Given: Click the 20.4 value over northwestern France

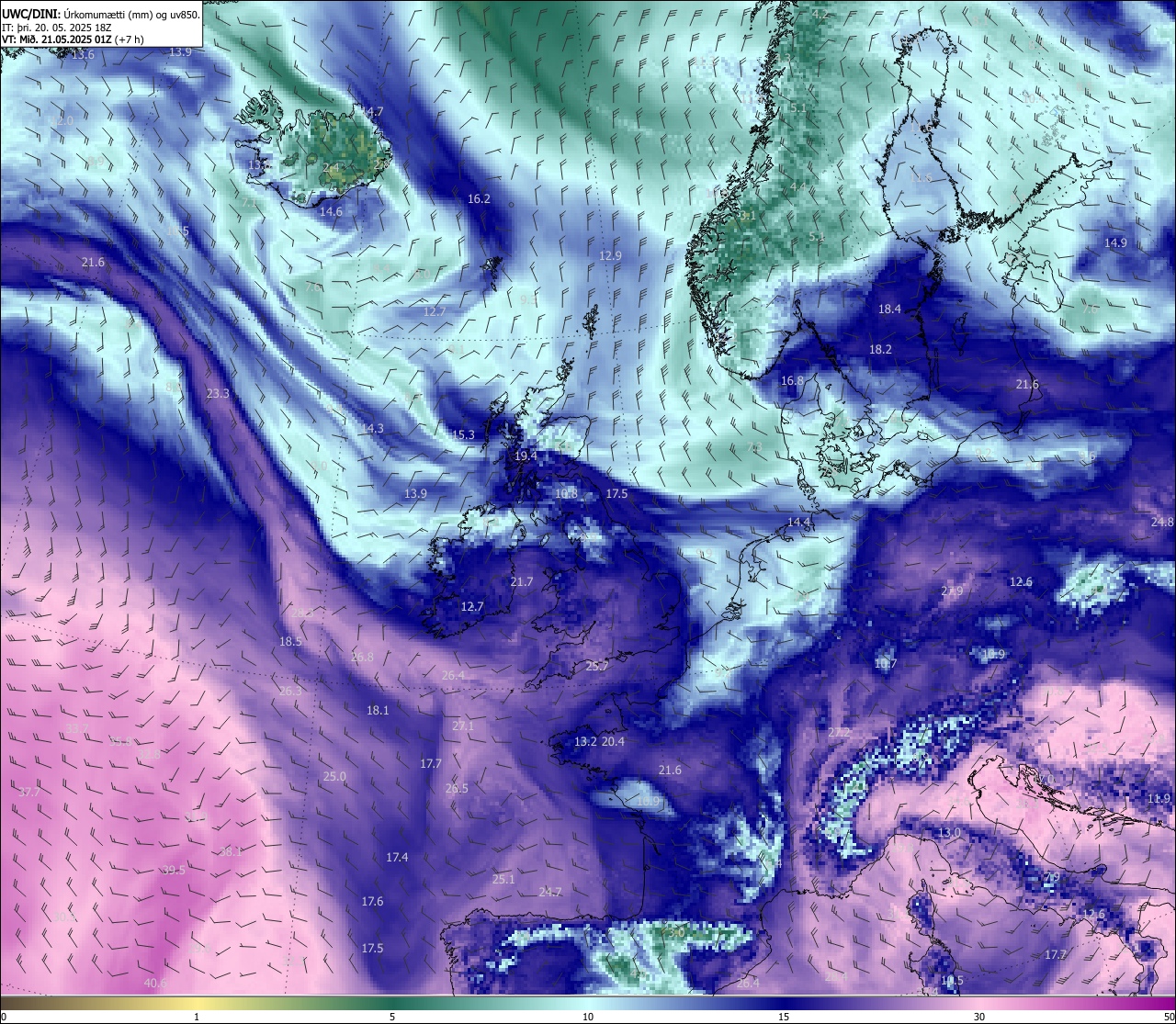Looking at the screenshot, I should click(613, 741).
